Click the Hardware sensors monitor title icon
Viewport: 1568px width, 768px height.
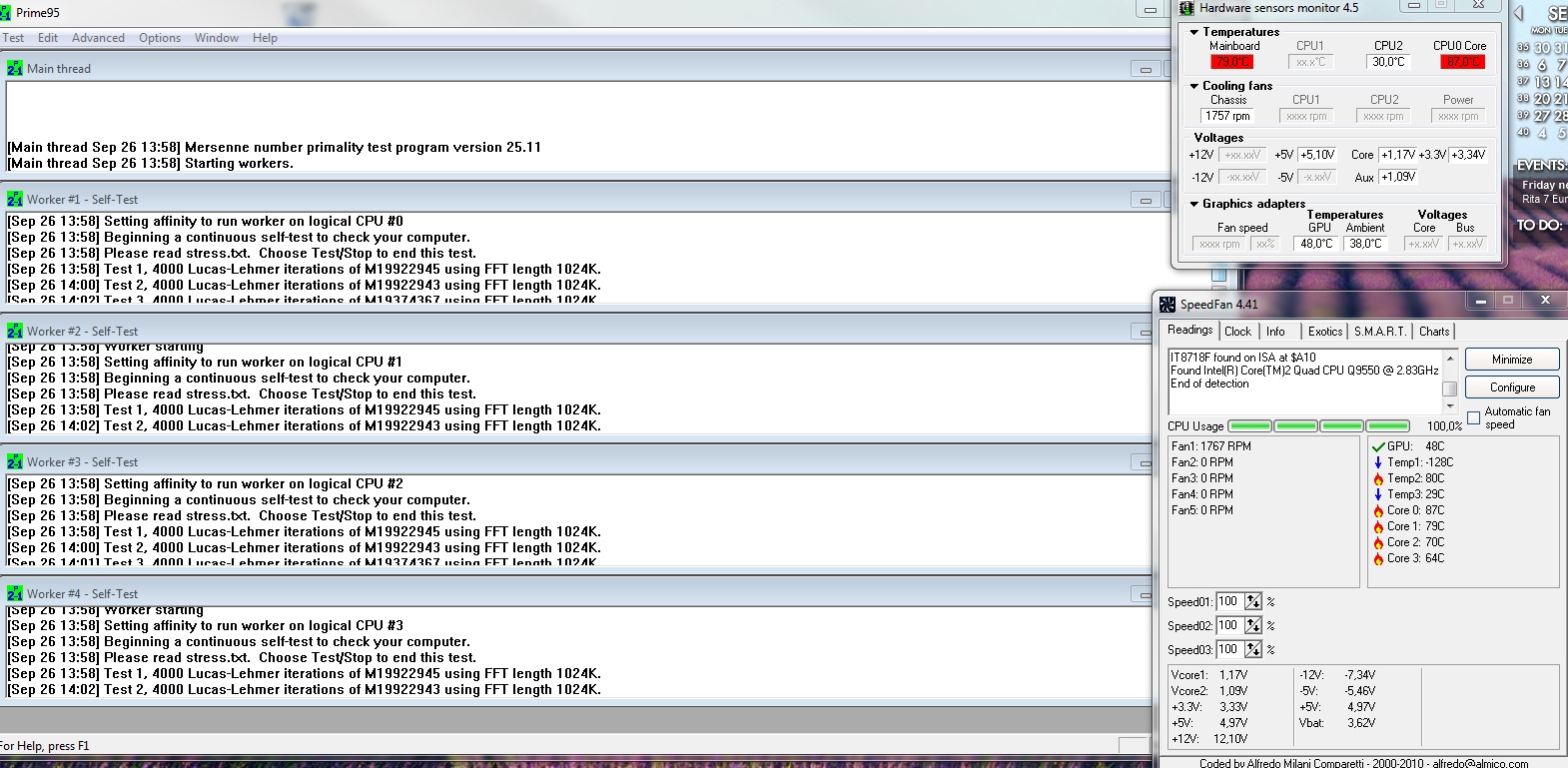coord(1186,8)
